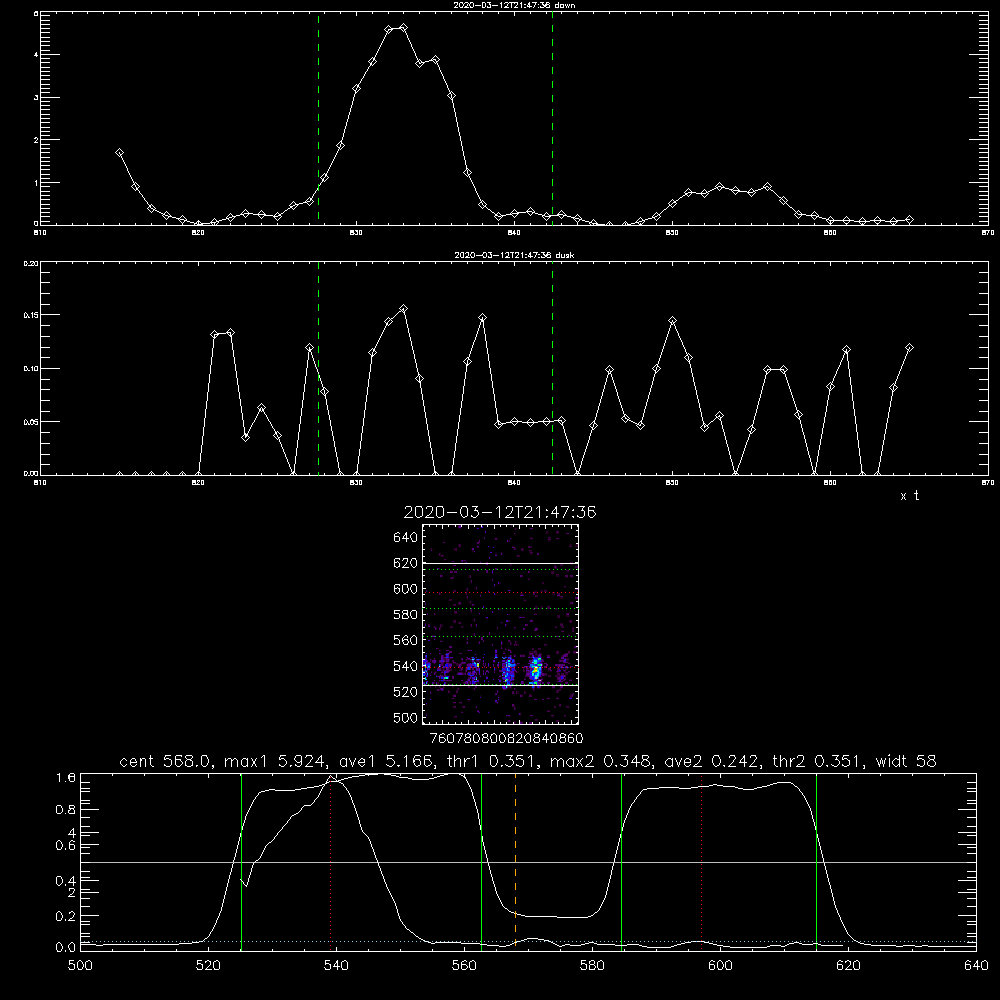Click the bottom plot x-axis label 580
Screen dimensions: 1000x1000
point(592,966)
